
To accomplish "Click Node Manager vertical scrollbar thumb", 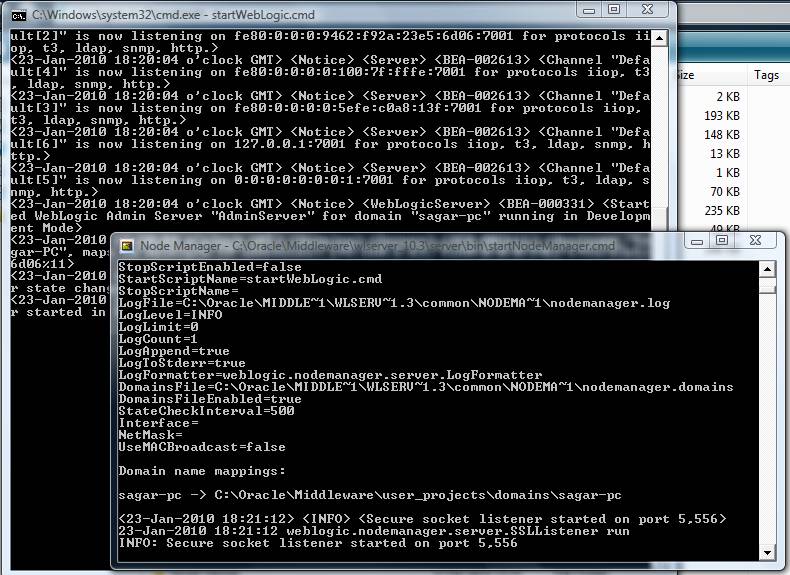I will coord(767,288).
